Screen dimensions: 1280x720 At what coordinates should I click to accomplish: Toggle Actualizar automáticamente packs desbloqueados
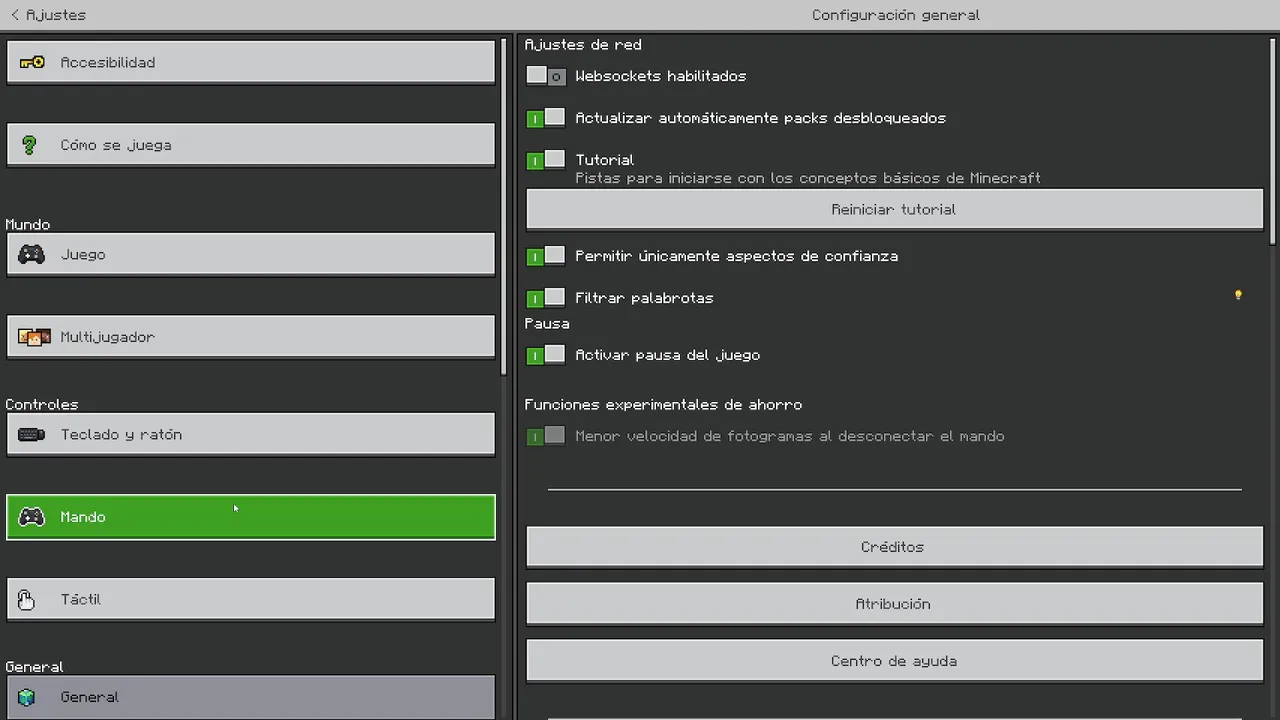[x=546, y=118]
